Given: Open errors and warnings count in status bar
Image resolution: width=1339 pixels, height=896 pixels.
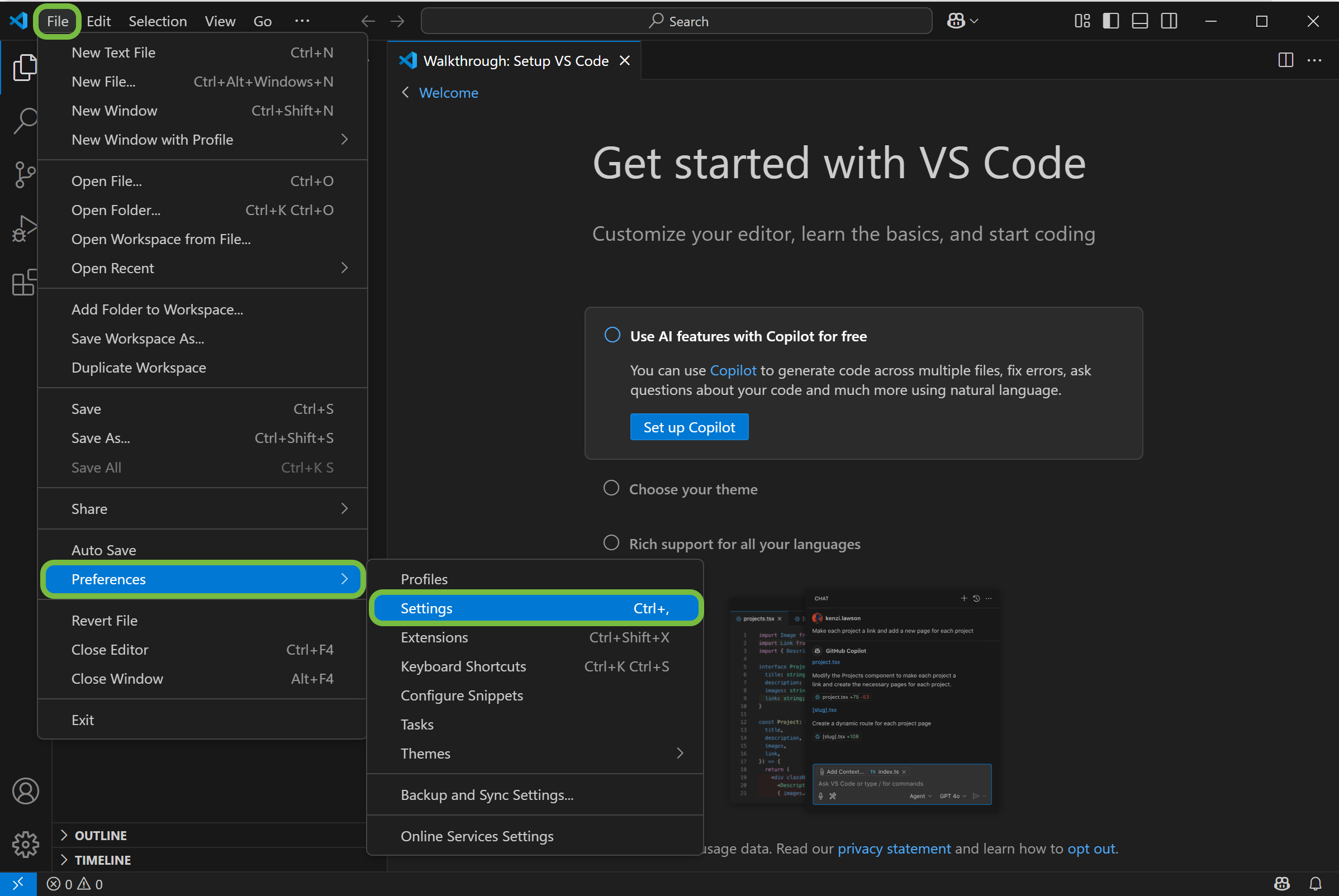Looking at the screenshot, I should [75, 884].
